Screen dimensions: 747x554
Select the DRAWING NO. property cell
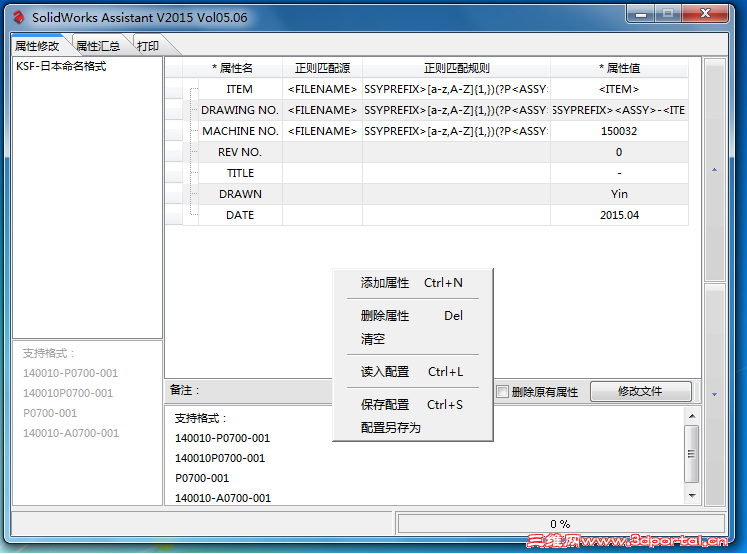point(240,110)
